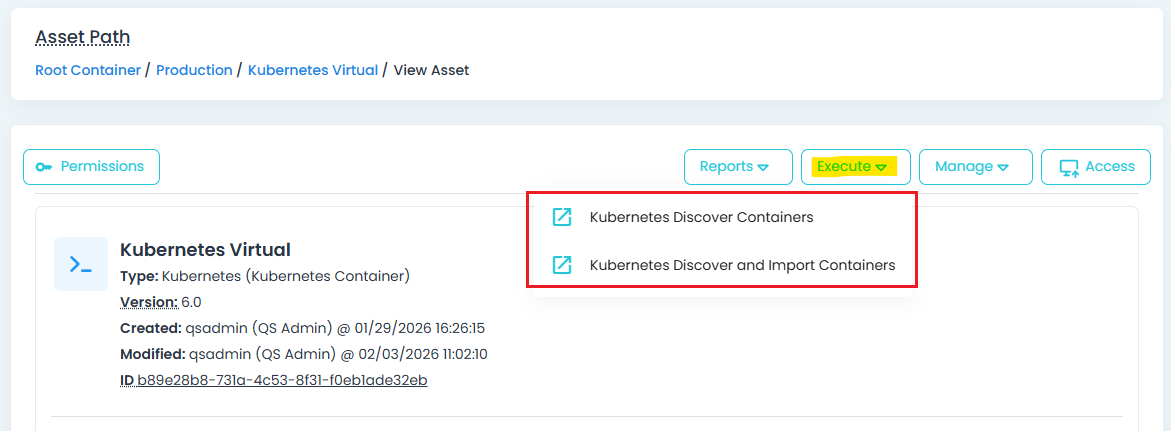Click external-link icon next to Discover and Import Containers
Image resolution: width=1171 pixels, height=431 pixels.
(x=562, y=265)
